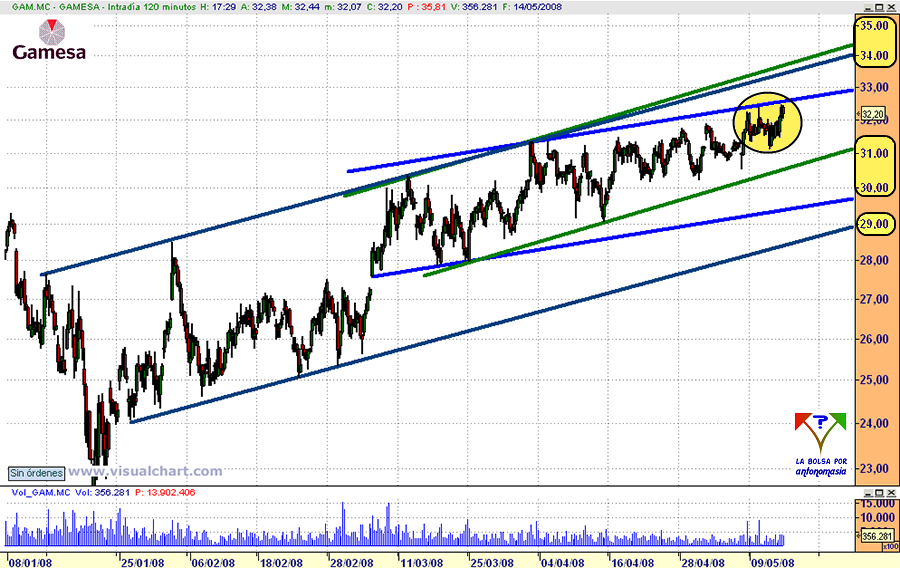Click the 23,00 price axis label

click(875, 468)
